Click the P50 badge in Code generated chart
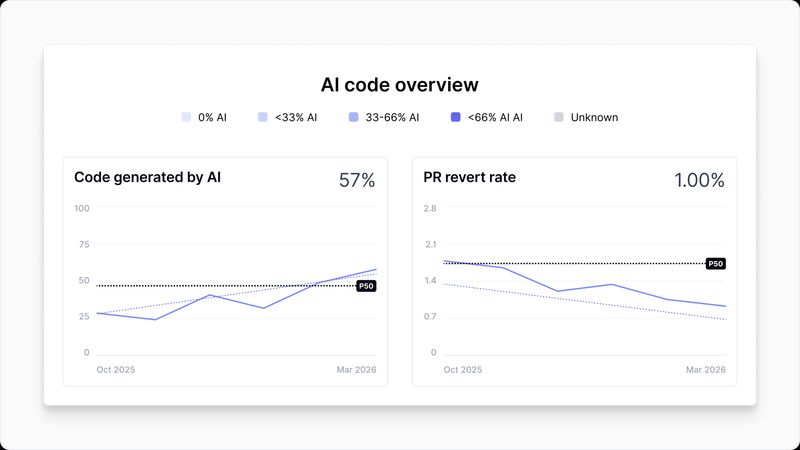 pos(366,286)
